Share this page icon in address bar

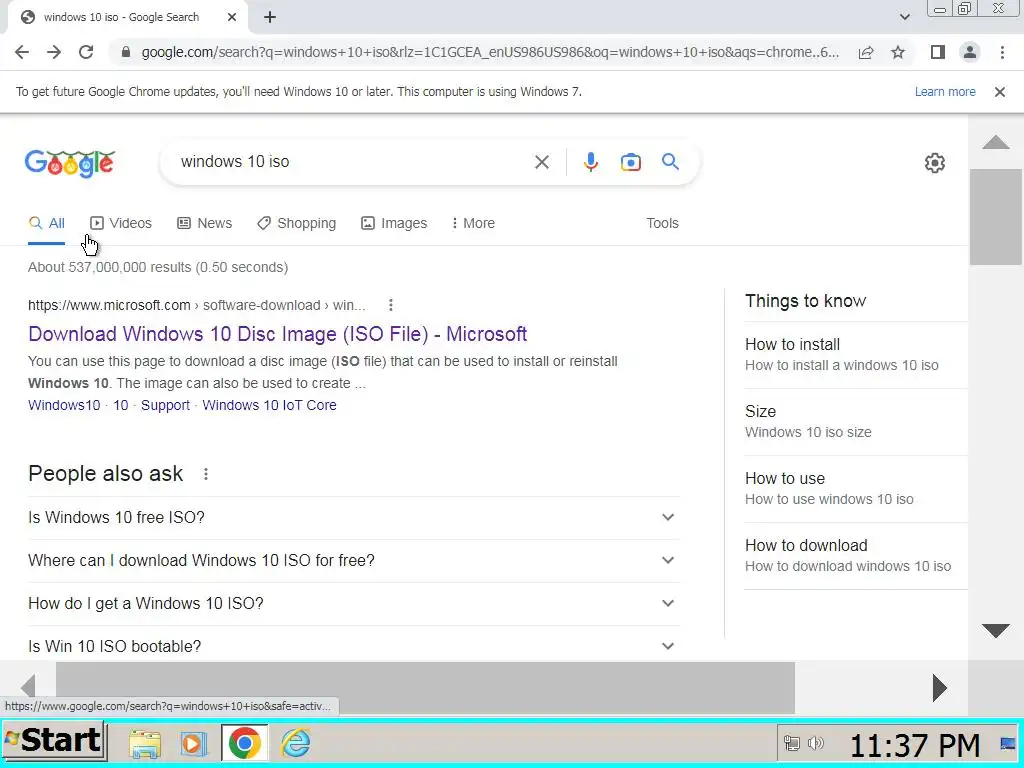coord(866,52)
